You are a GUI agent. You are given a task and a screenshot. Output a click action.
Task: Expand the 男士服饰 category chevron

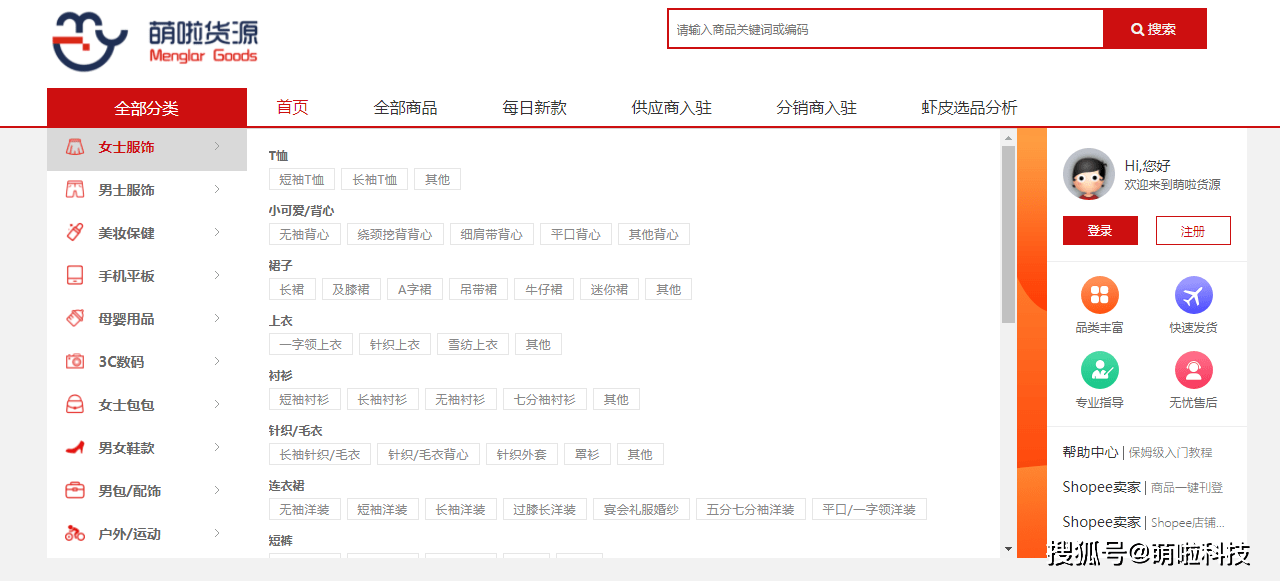pos(217,190)
